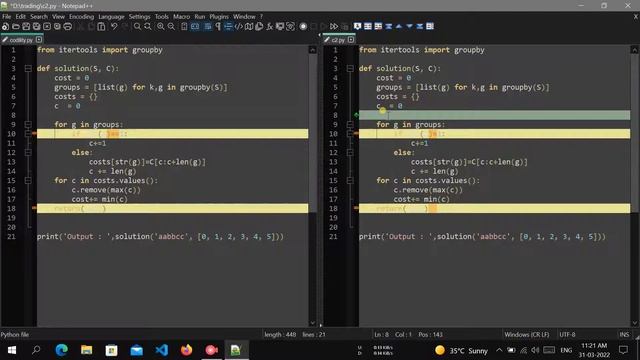Close the current document using toolbar icon

coord(47,27)
